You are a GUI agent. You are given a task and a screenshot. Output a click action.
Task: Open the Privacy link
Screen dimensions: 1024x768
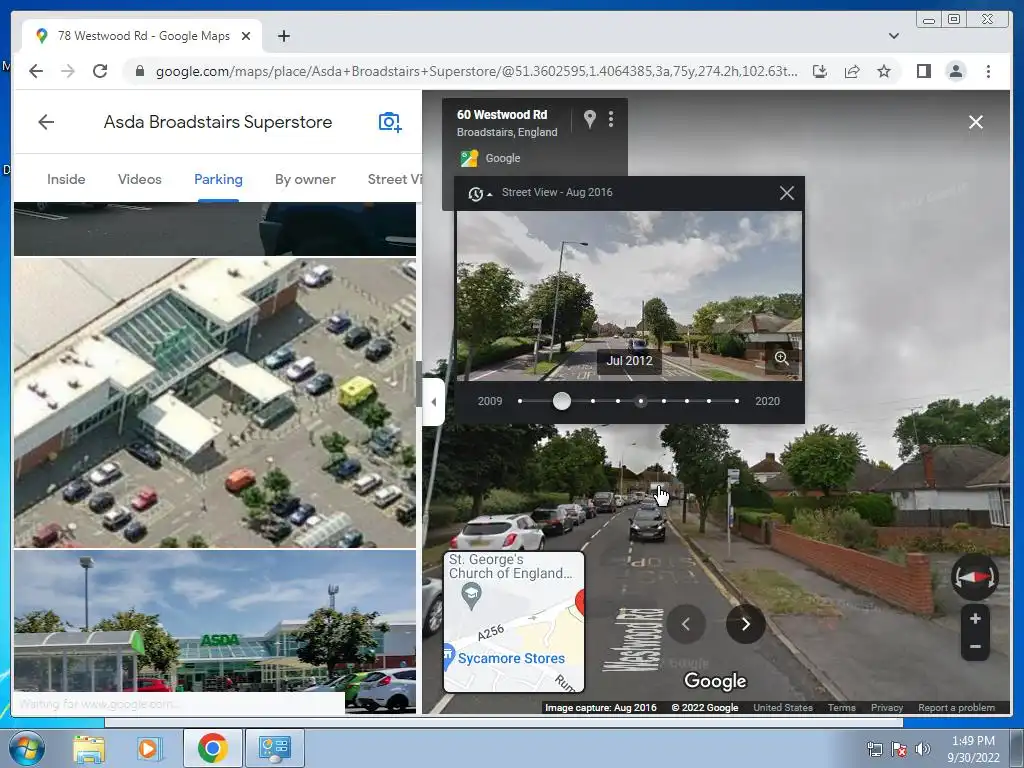[x=887, y=707]
